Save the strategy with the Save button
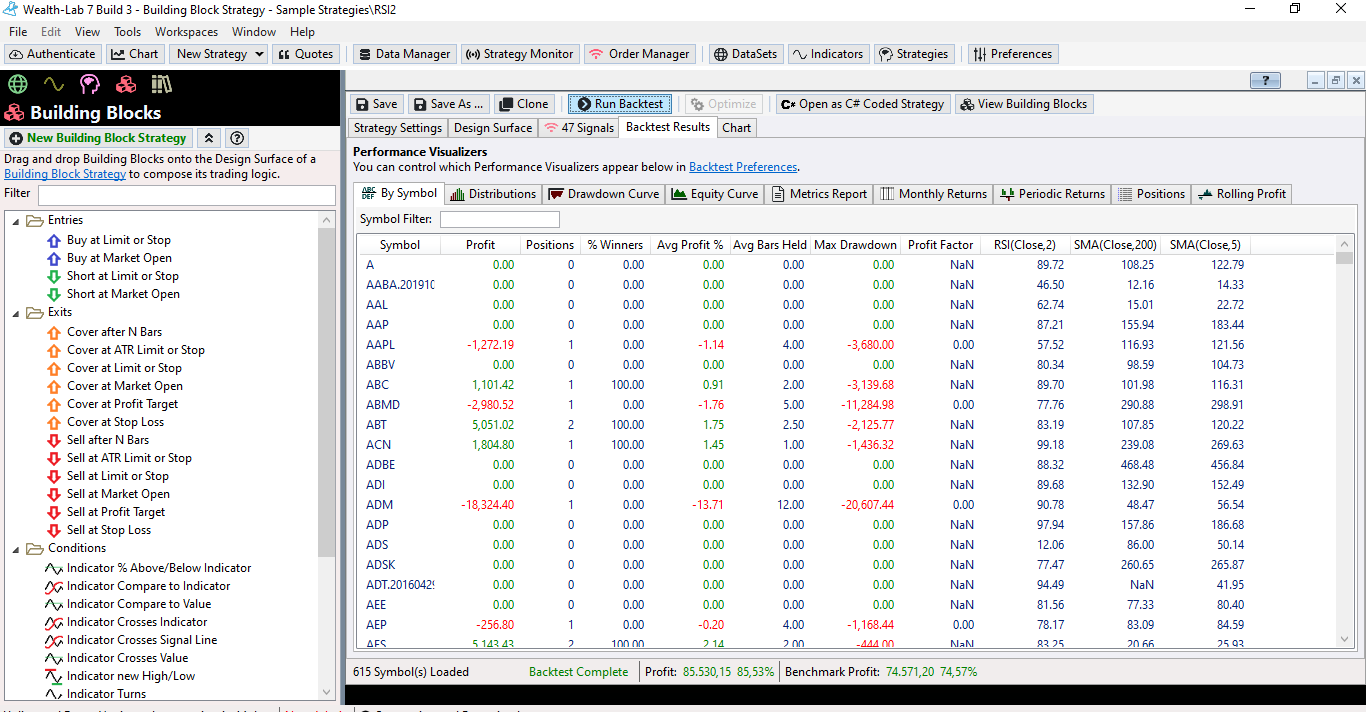1366x712 pixels. (376, 104)
